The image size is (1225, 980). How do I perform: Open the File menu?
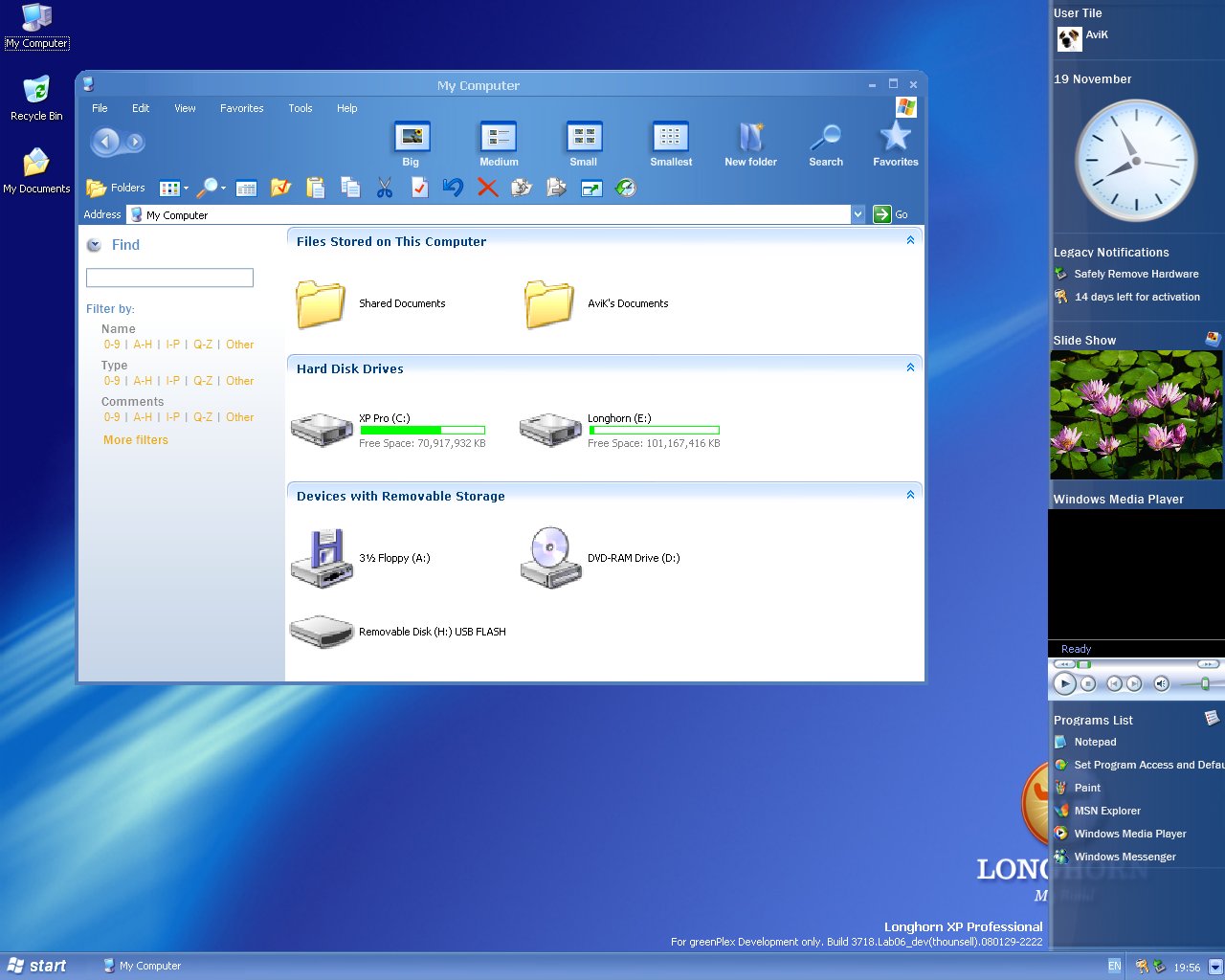100,108
